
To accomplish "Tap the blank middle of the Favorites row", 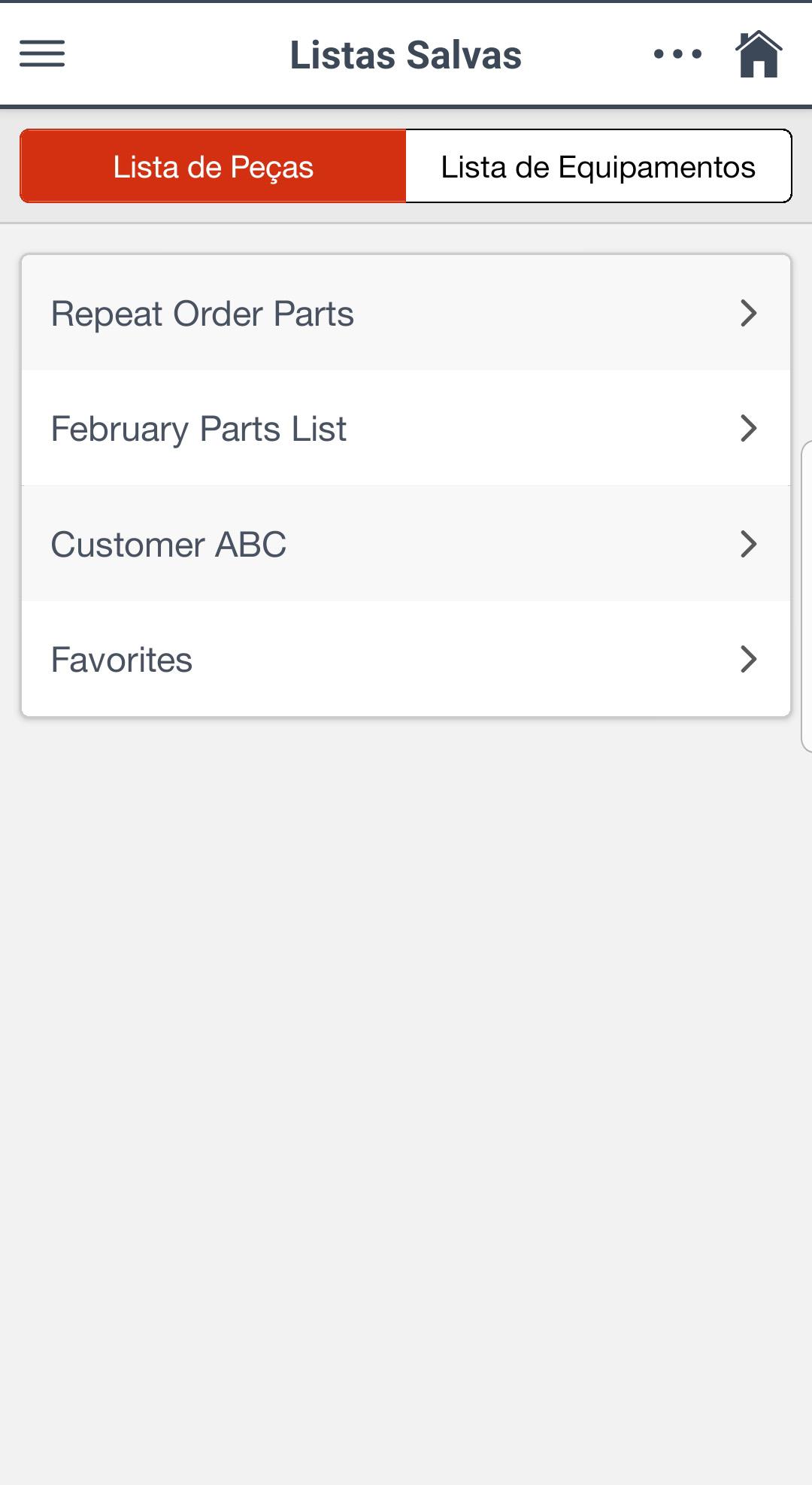I will click(466, 660).
